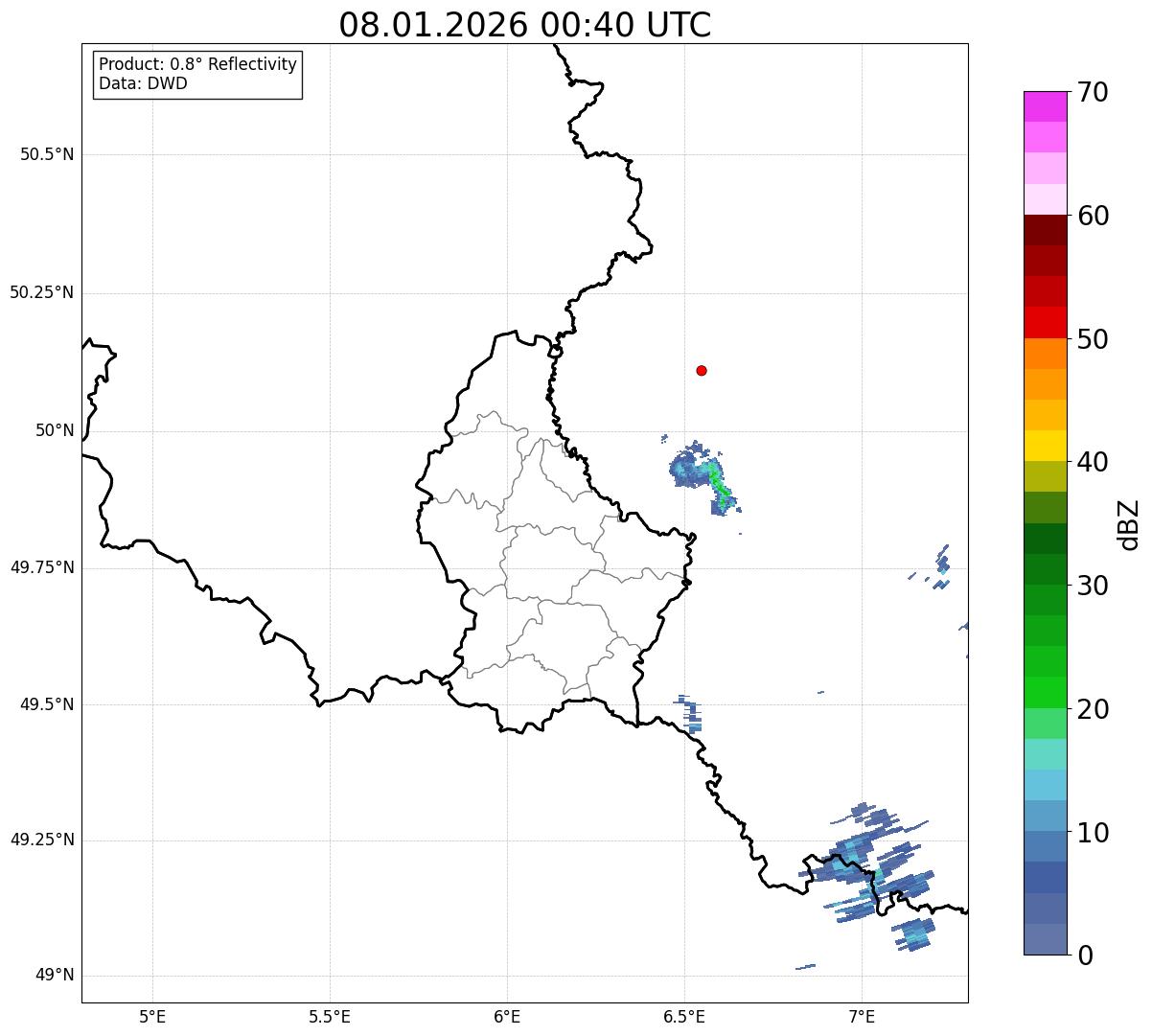Click the "Data: DWD" label
Viewport: 1152px width, 1036px height.
[143, 83]
